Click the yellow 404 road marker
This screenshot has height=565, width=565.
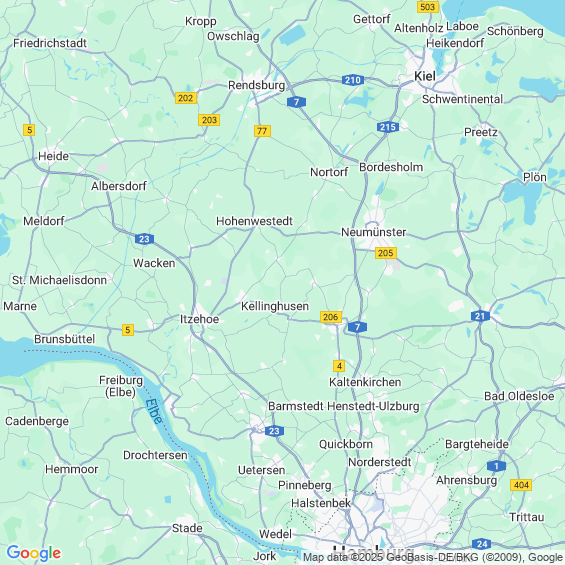pyautogui.click(x=521, y=485)
